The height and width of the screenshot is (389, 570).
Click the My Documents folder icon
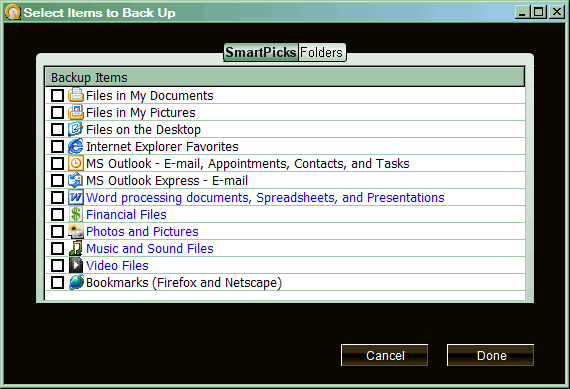click(x=76, y=95)
